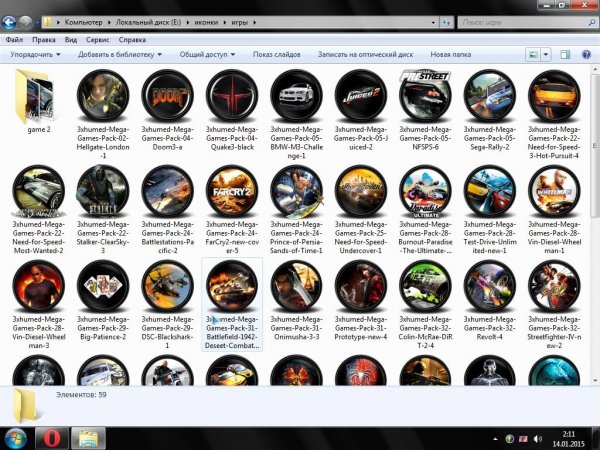
Task: Select the Prototype-new-4 icon file
Action: coord(360,300)
